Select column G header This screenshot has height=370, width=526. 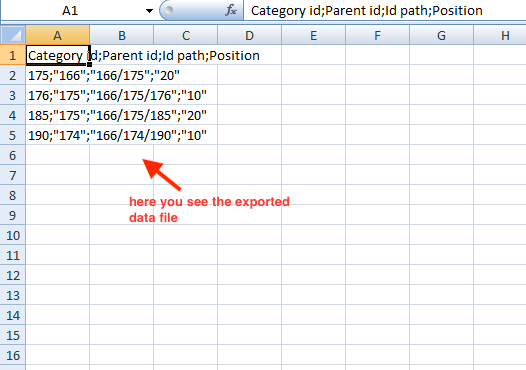pyautogui.click(x=441, y=35)
